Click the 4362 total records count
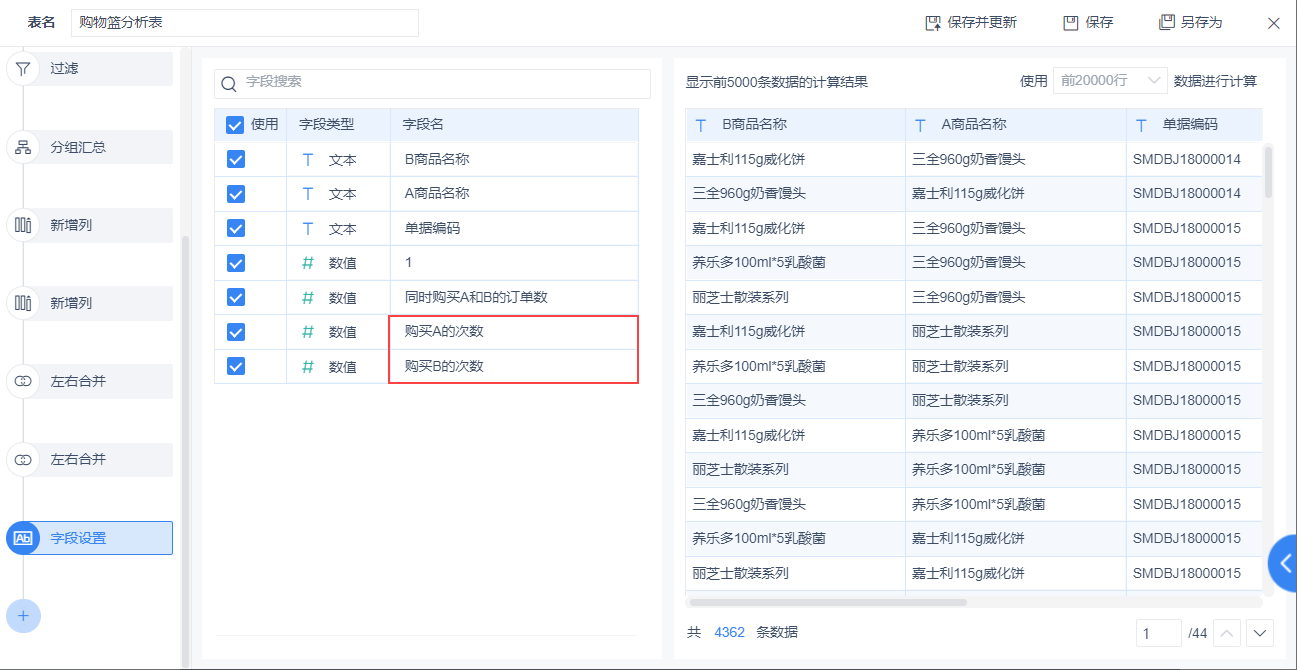 click(x=729, y=632)
